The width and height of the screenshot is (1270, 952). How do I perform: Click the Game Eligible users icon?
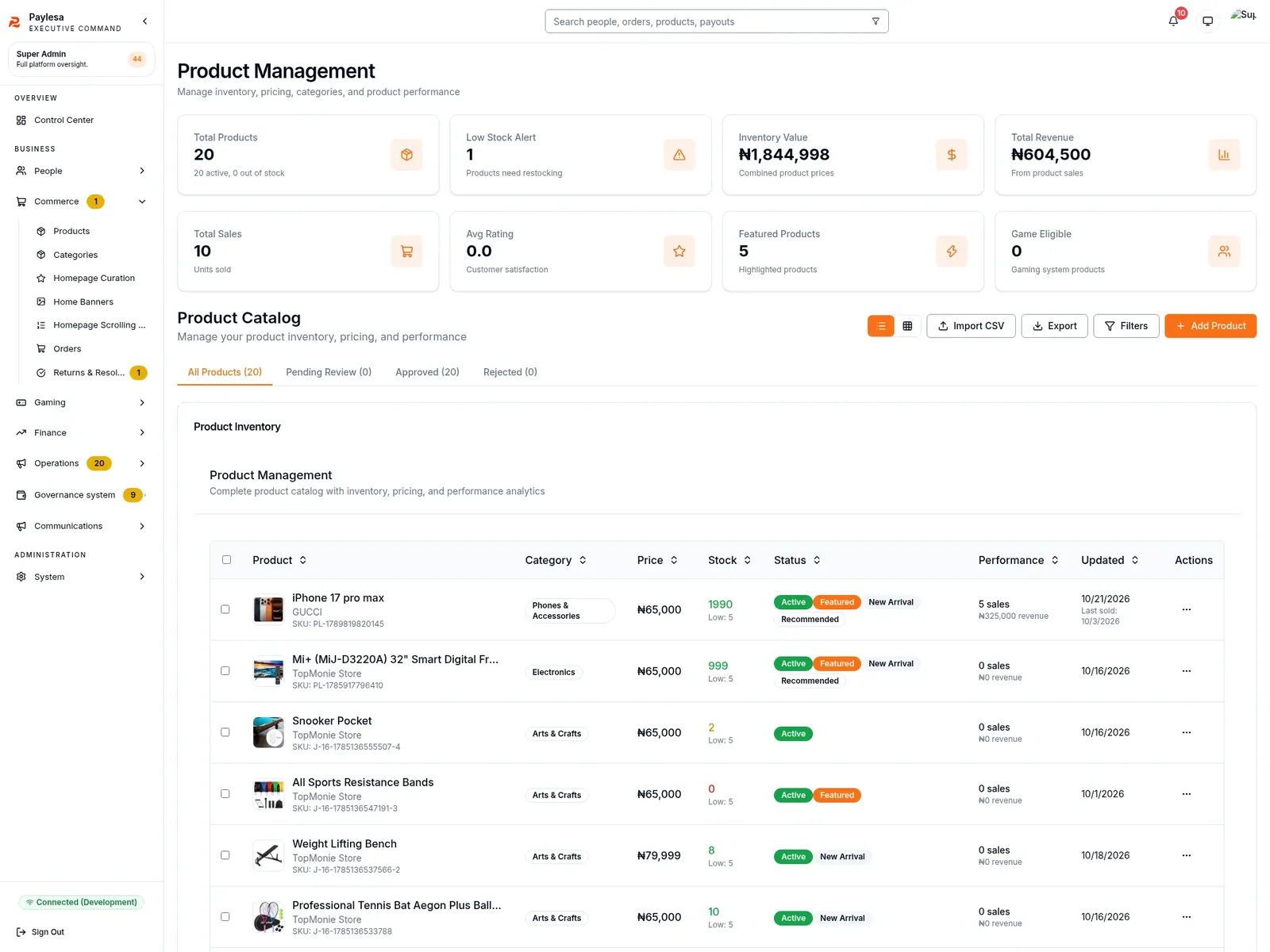click(x=1223, y=251)
